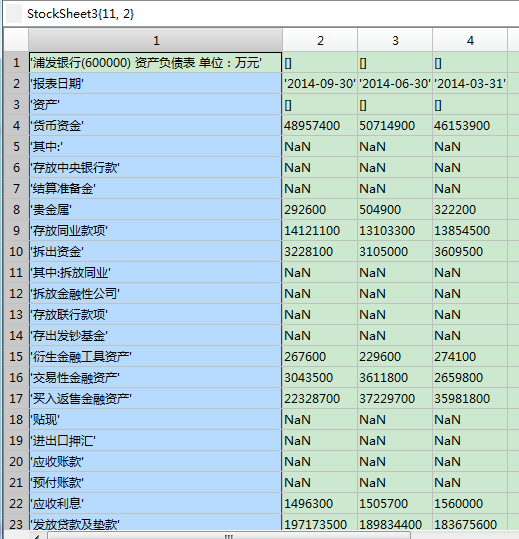Click cell containing '2014-06-30'
Viewport: 519px width, 539px height.
395,84
